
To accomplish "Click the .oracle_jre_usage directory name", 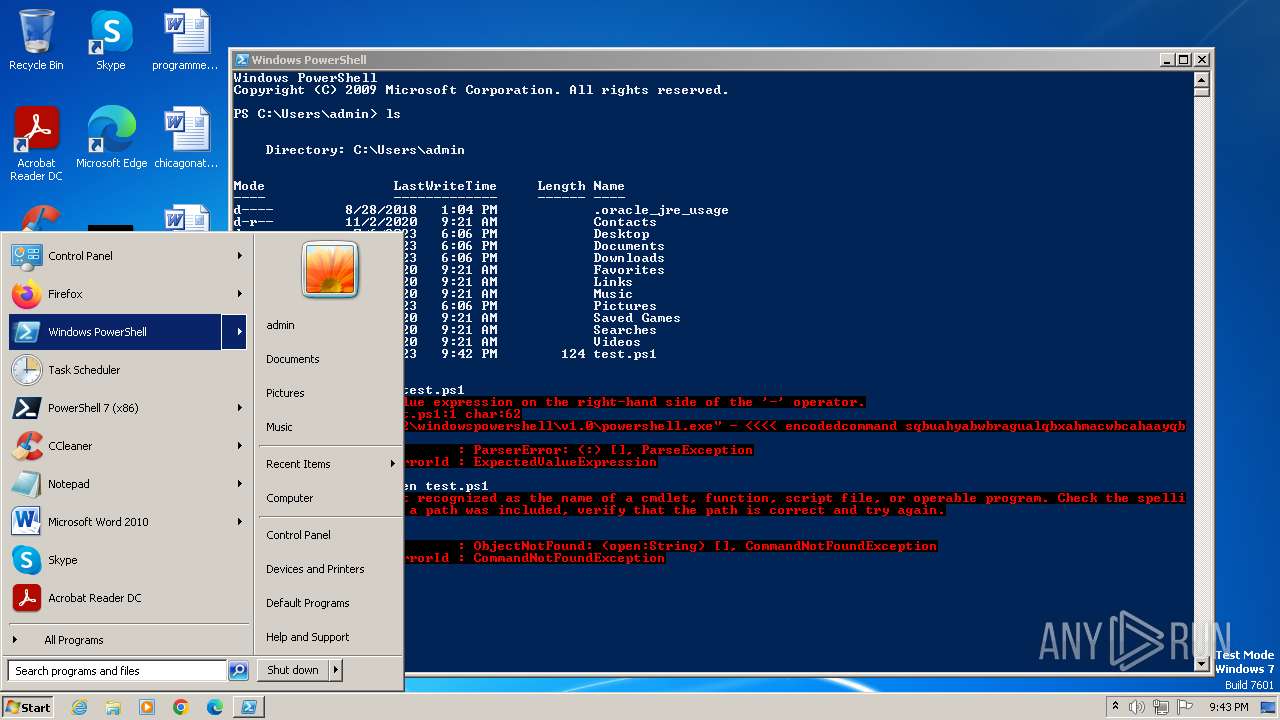I will tap(660, 210).
